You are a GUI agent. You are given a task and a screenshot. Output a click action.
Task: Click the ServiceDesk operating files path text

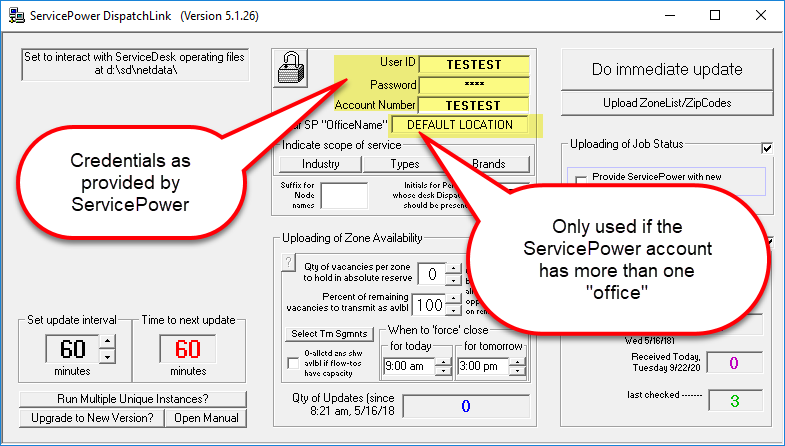pyautogui.click(x=135, y=64)
